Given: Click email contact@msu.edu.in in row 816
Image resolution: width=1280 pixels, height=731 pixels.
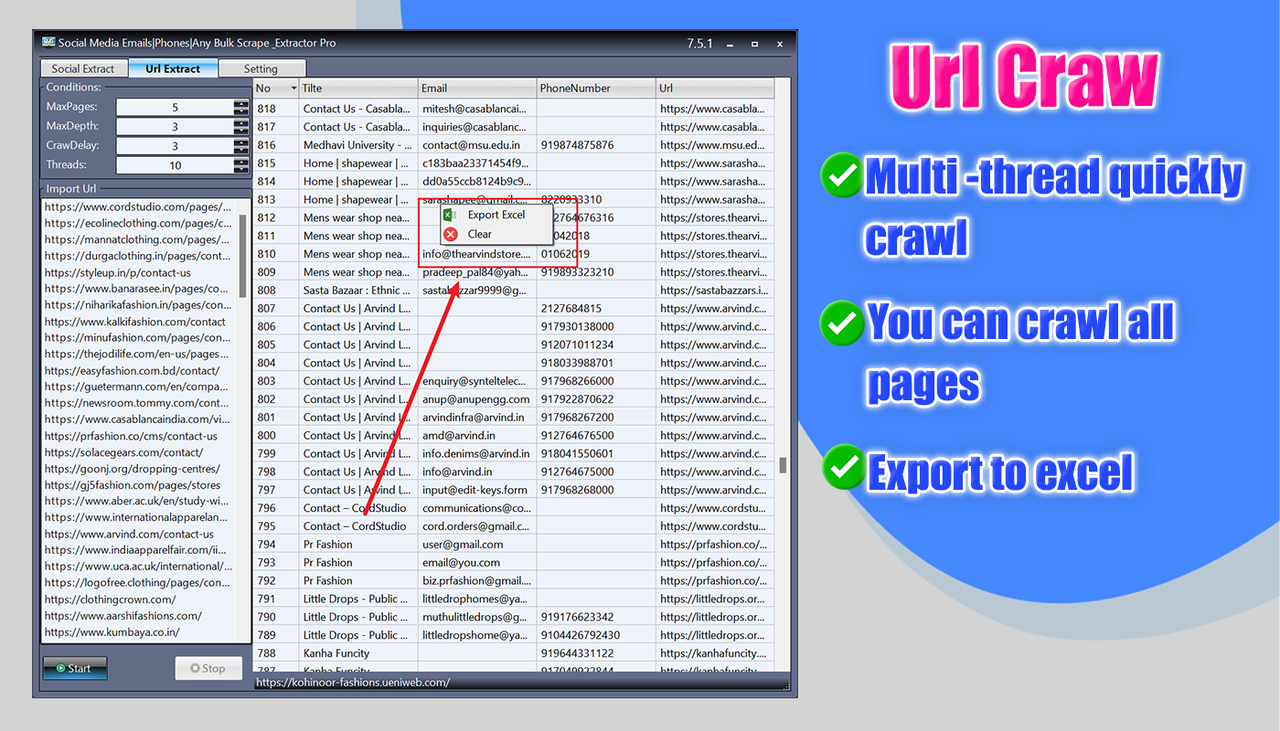Looking at the screenshot, I should tap(471, 145).
